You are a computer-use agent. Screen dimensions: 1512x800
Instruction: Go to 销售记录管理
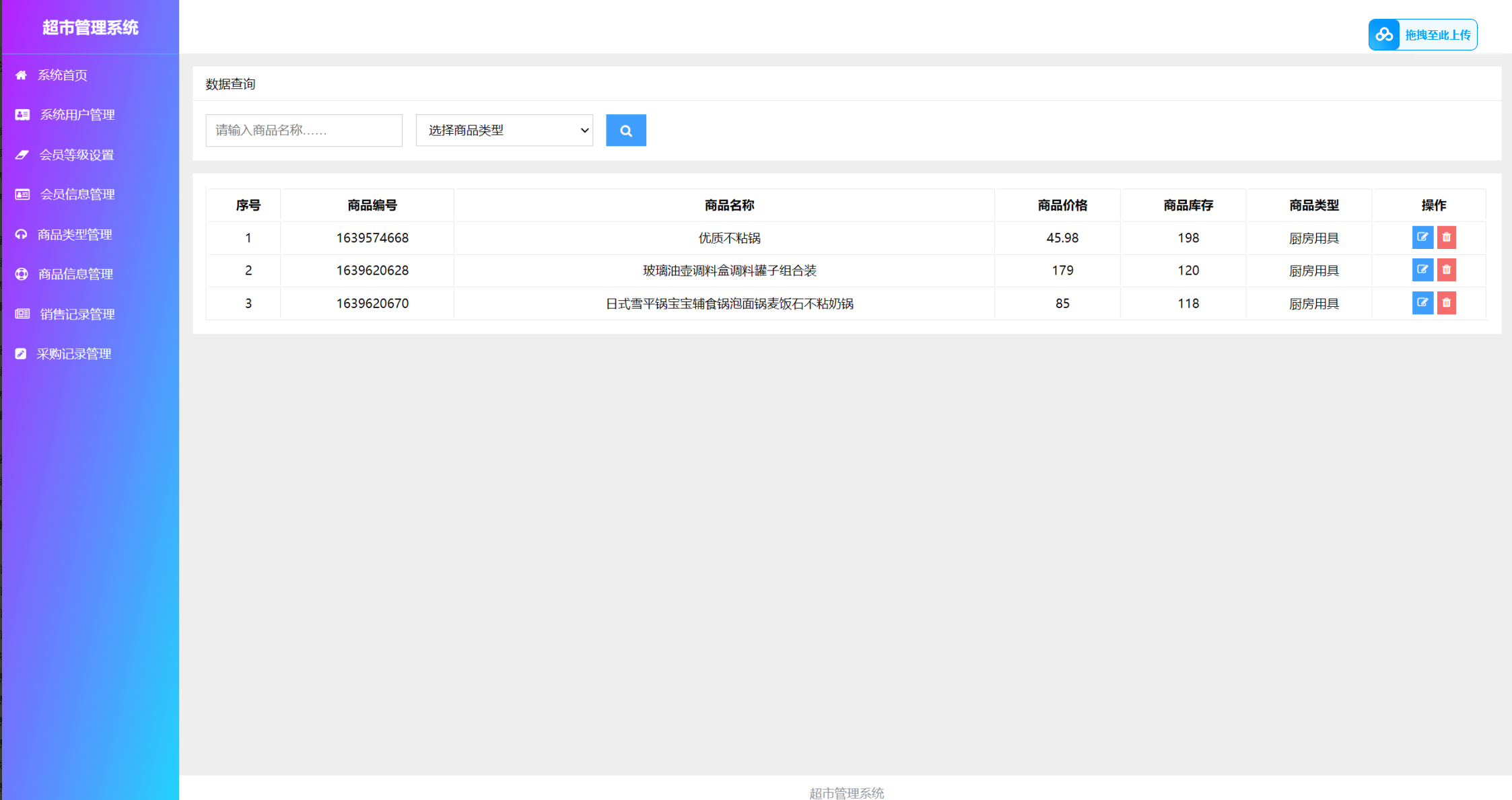tap(77, 314)
